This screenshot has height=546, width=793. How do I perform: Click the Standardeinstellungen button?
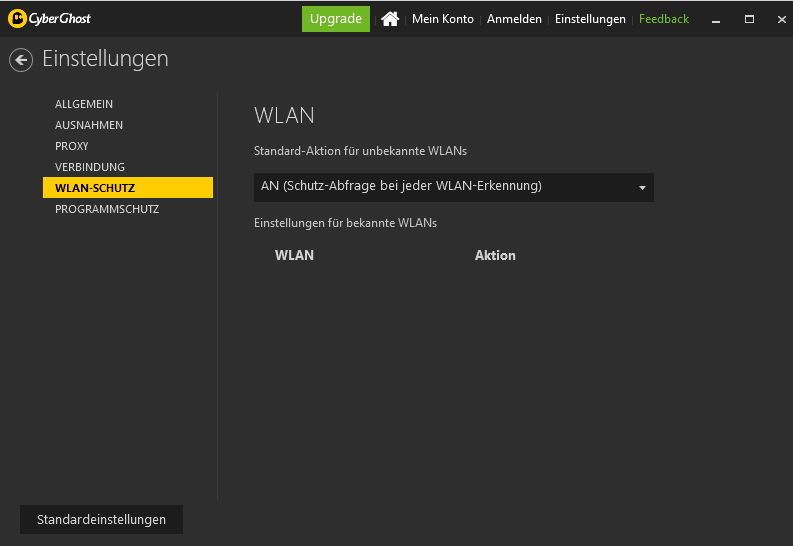click(101, 519)
